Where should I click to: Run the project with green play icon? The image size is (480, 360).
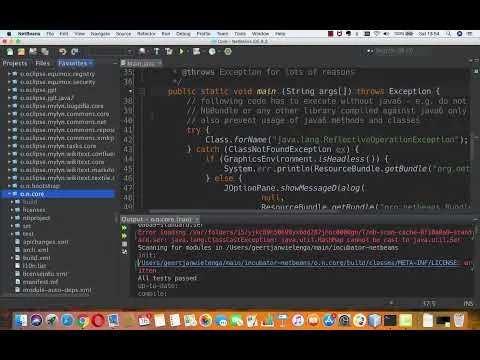click(x=182, y=52)
